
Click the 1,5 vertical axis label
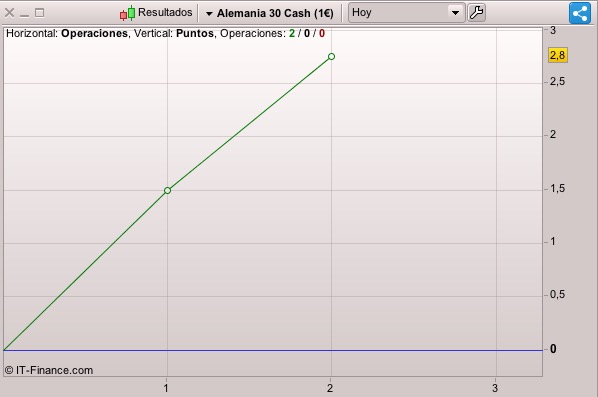click(557, 188)
